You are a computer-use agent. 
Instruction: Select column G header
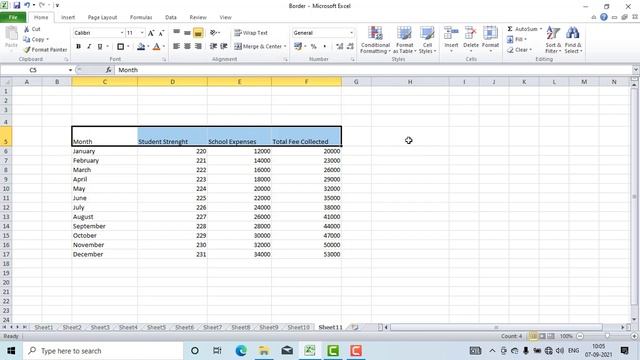click(356, 82)
